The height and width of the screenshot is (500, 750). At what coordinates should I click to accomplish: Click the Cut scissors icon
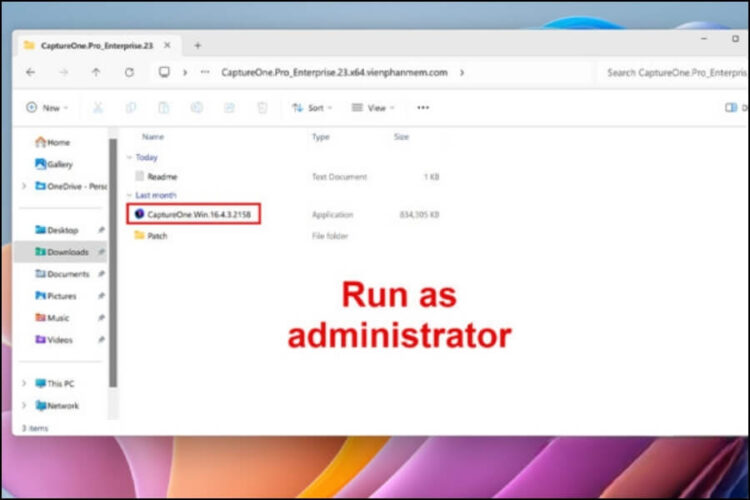pyautogui.click(x=98, y=108)
